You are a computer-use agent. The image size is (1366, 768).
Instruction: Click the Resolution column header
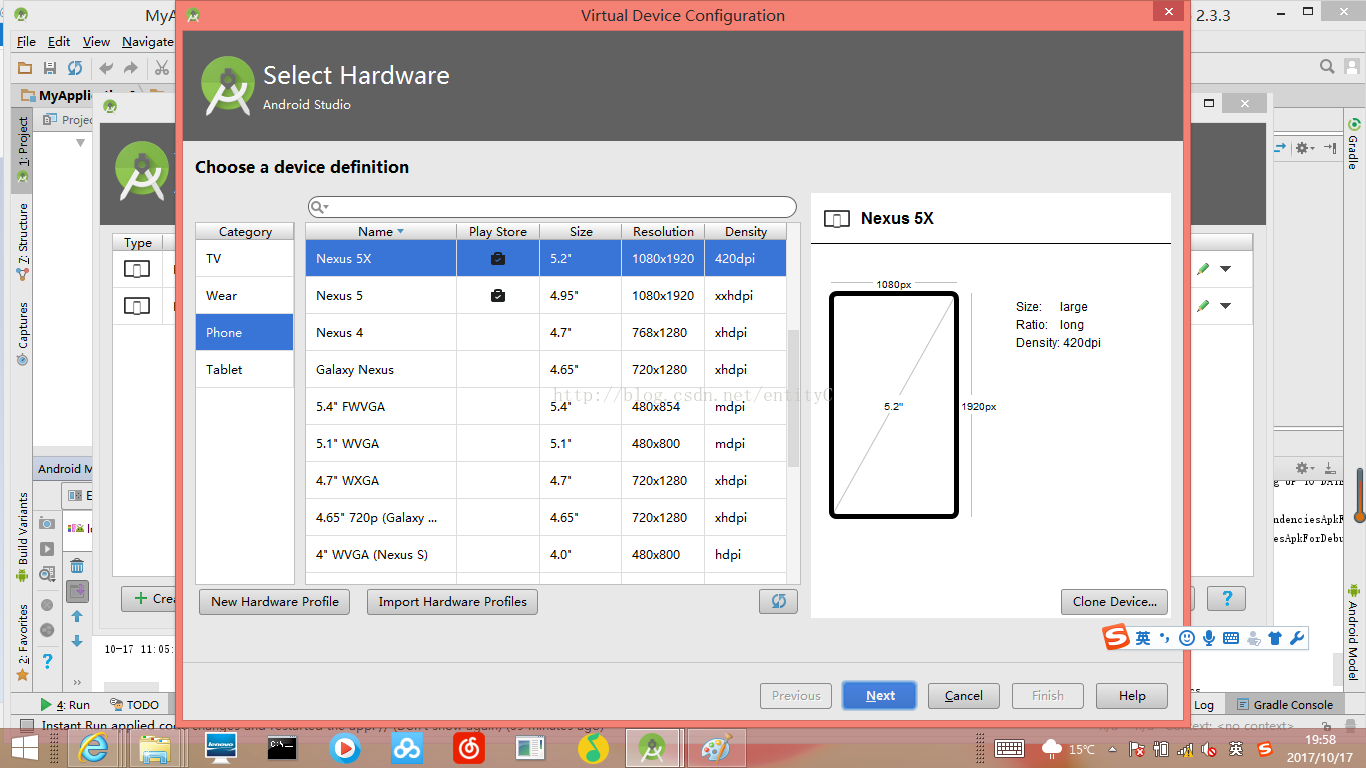coord(663,231)
